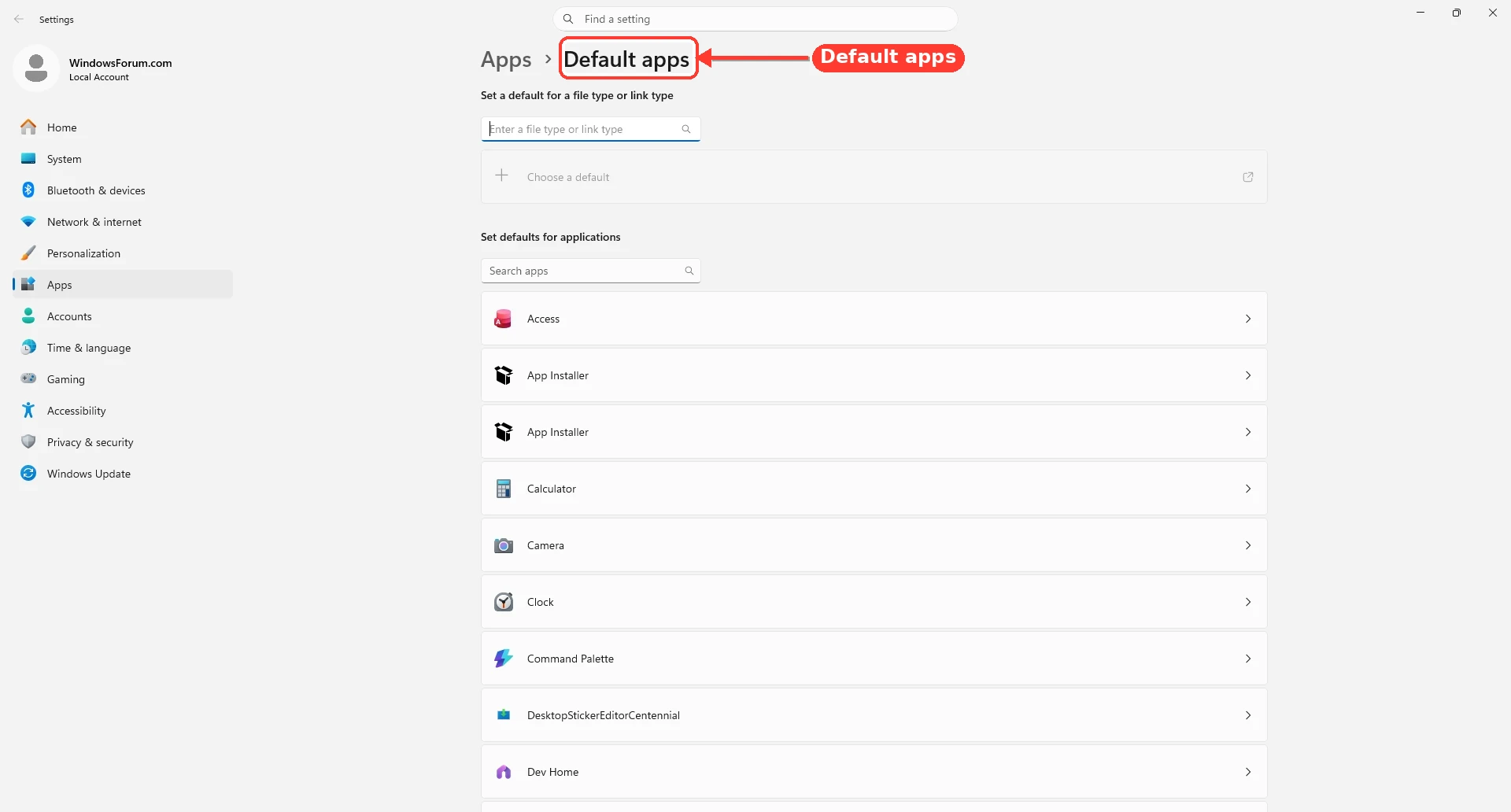
Task: Click the Personalization paintbrush icon
Action: click(28, 253)
